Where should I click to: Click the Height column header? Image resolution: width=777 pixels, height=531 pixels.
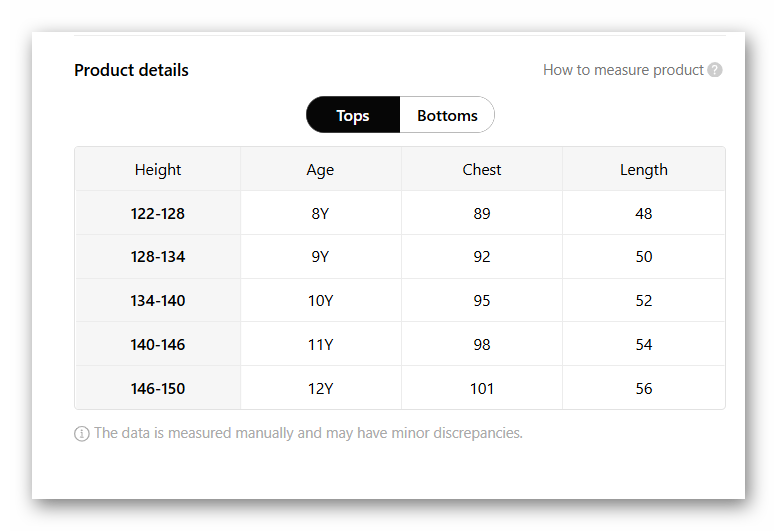158,170
